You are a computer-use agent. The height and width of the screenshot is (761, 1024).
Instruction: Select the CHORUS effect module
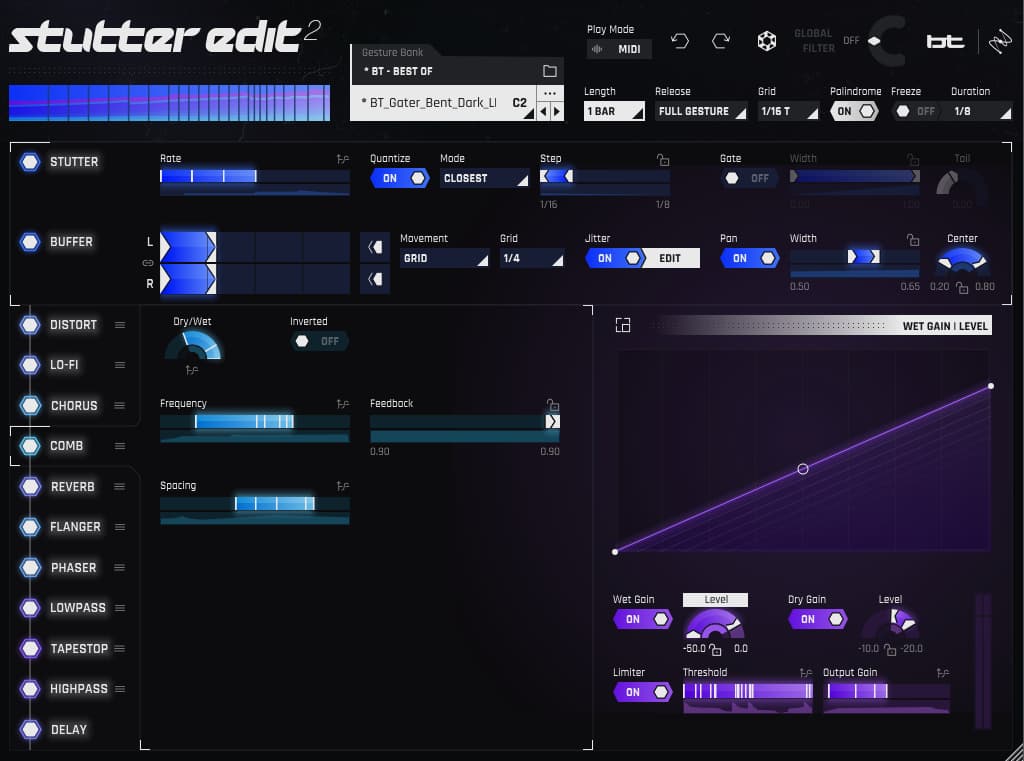[74, 406]
